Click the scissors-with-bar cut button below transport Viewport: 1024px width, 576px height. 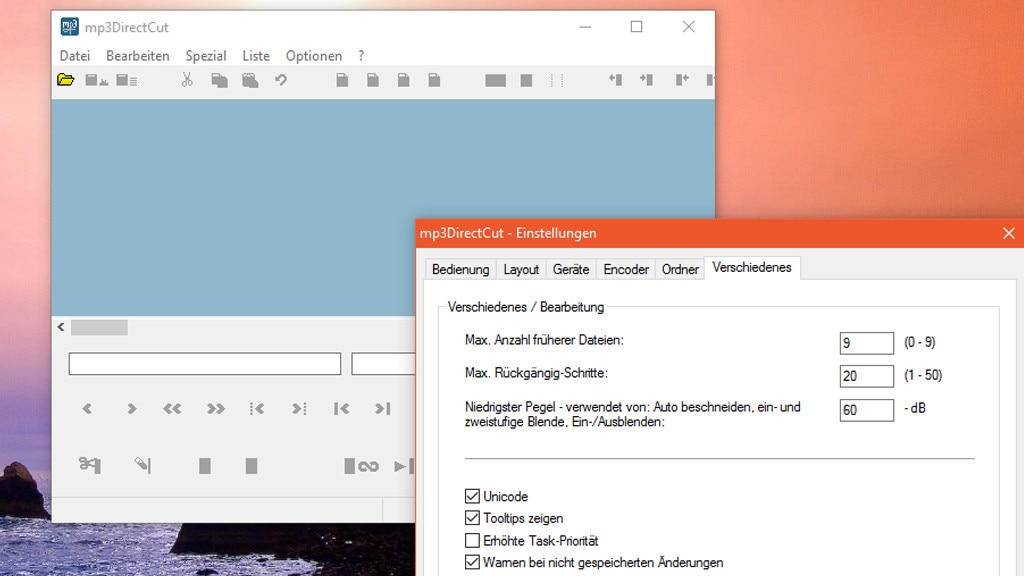[x=89, y=465]
